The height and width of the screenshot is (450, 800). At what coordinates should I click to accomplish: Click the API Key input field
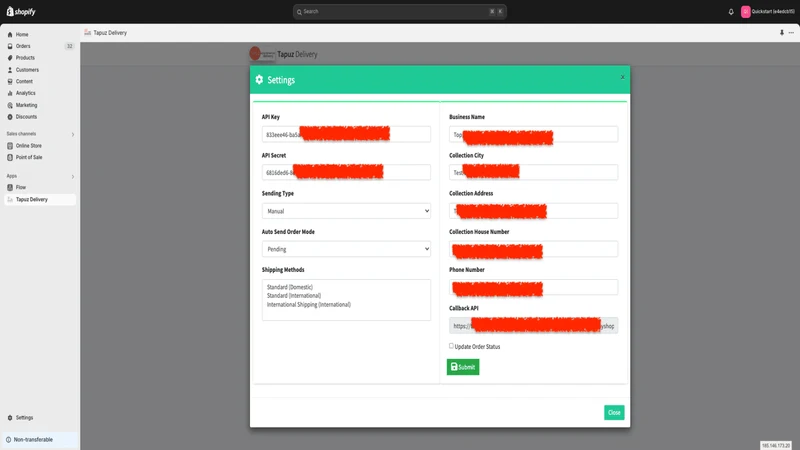[346, 134]
